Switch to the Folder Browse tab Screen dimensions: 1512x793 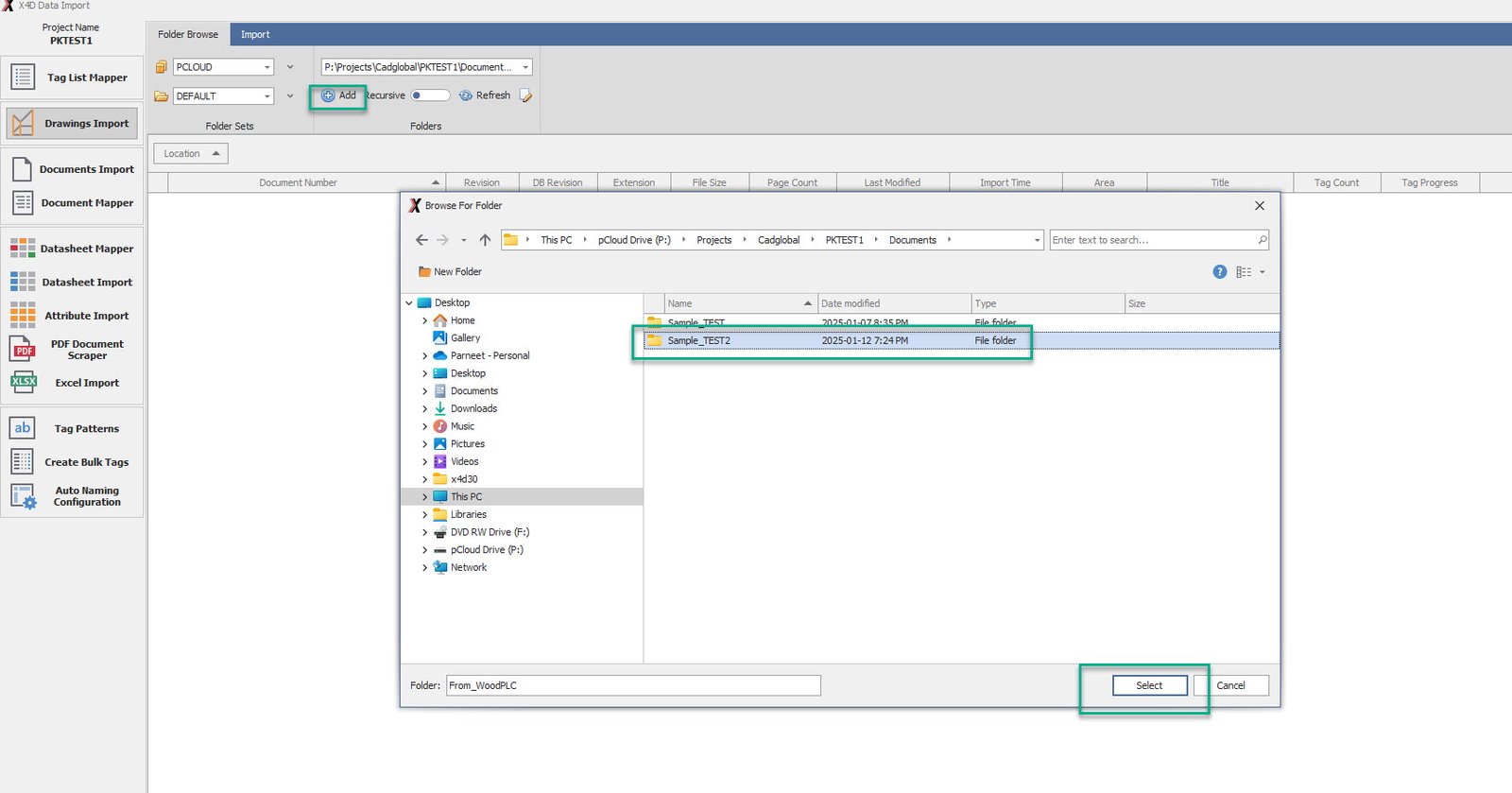188,35
